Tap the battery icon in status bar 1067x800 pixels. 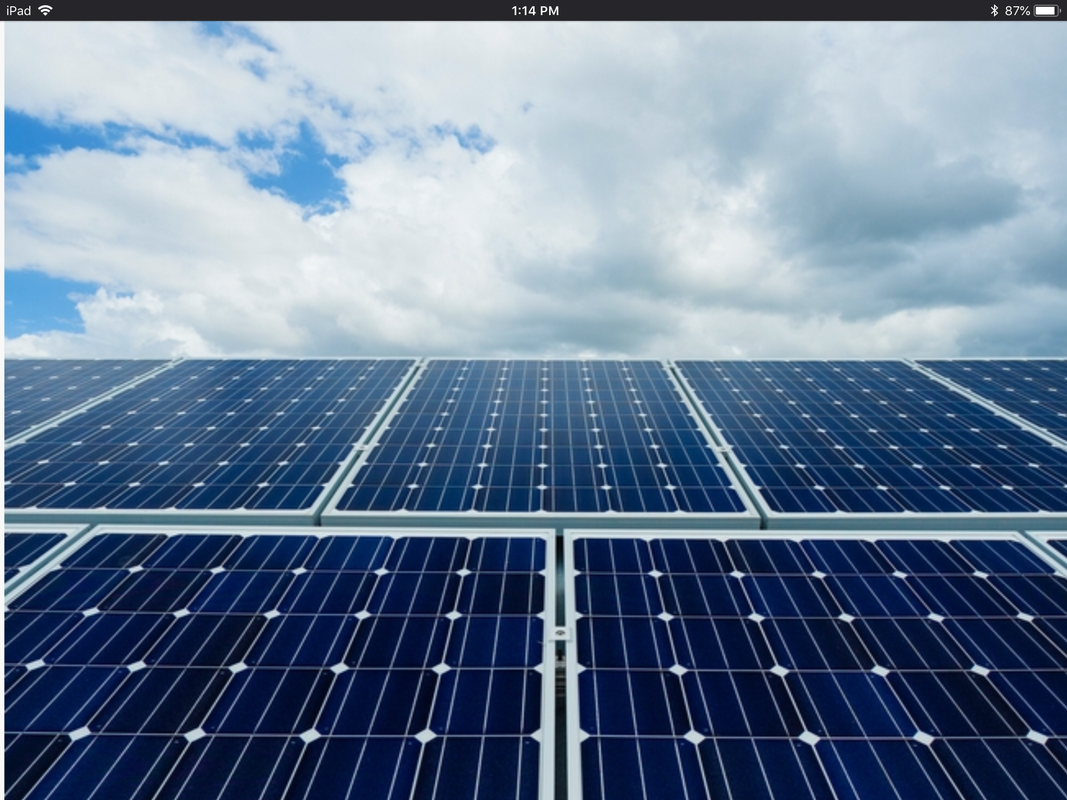(1046, 10)
